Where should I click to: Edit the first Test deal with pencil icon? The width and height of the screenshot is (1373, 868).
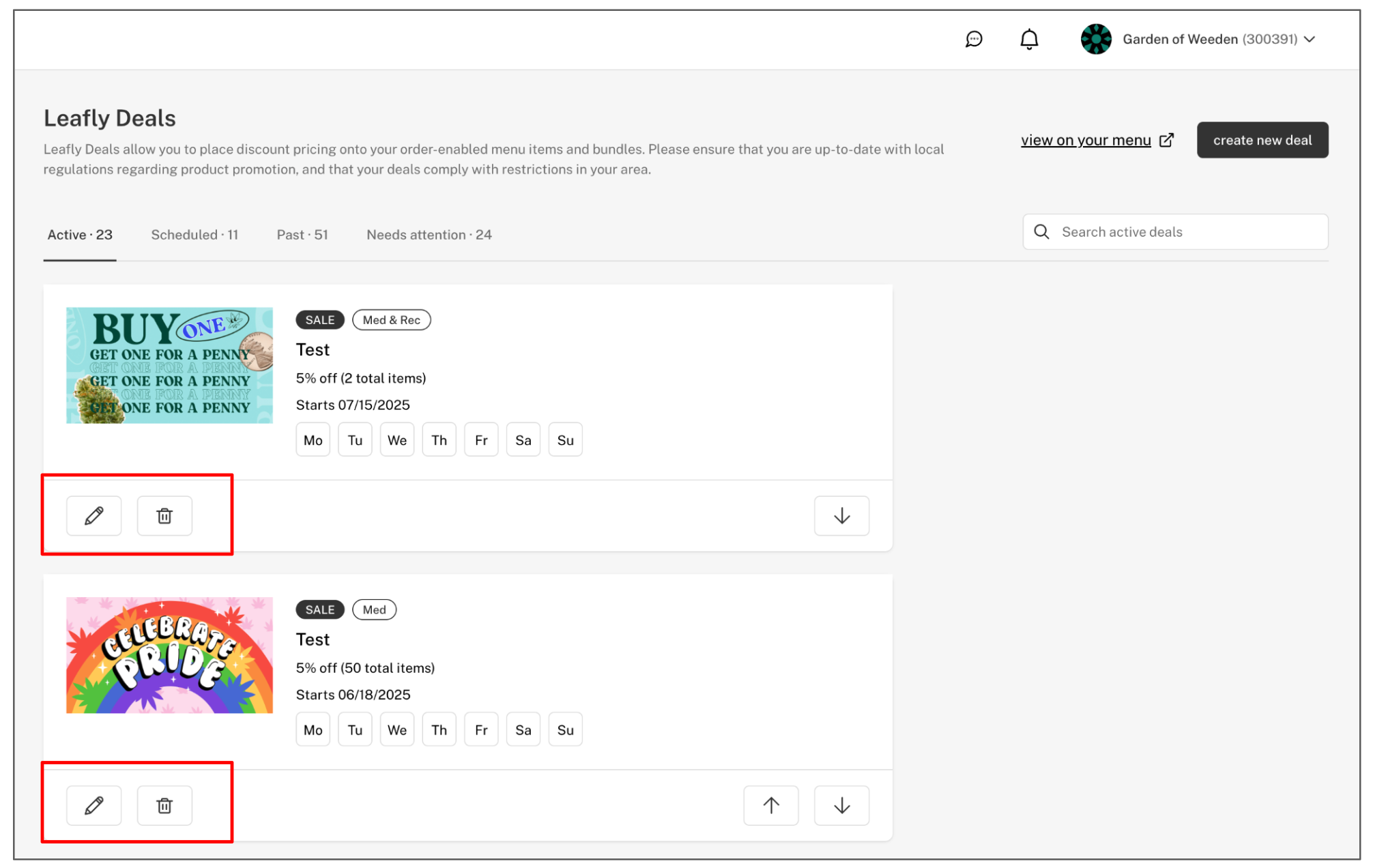pyautogui.click(x=94, y=516)
